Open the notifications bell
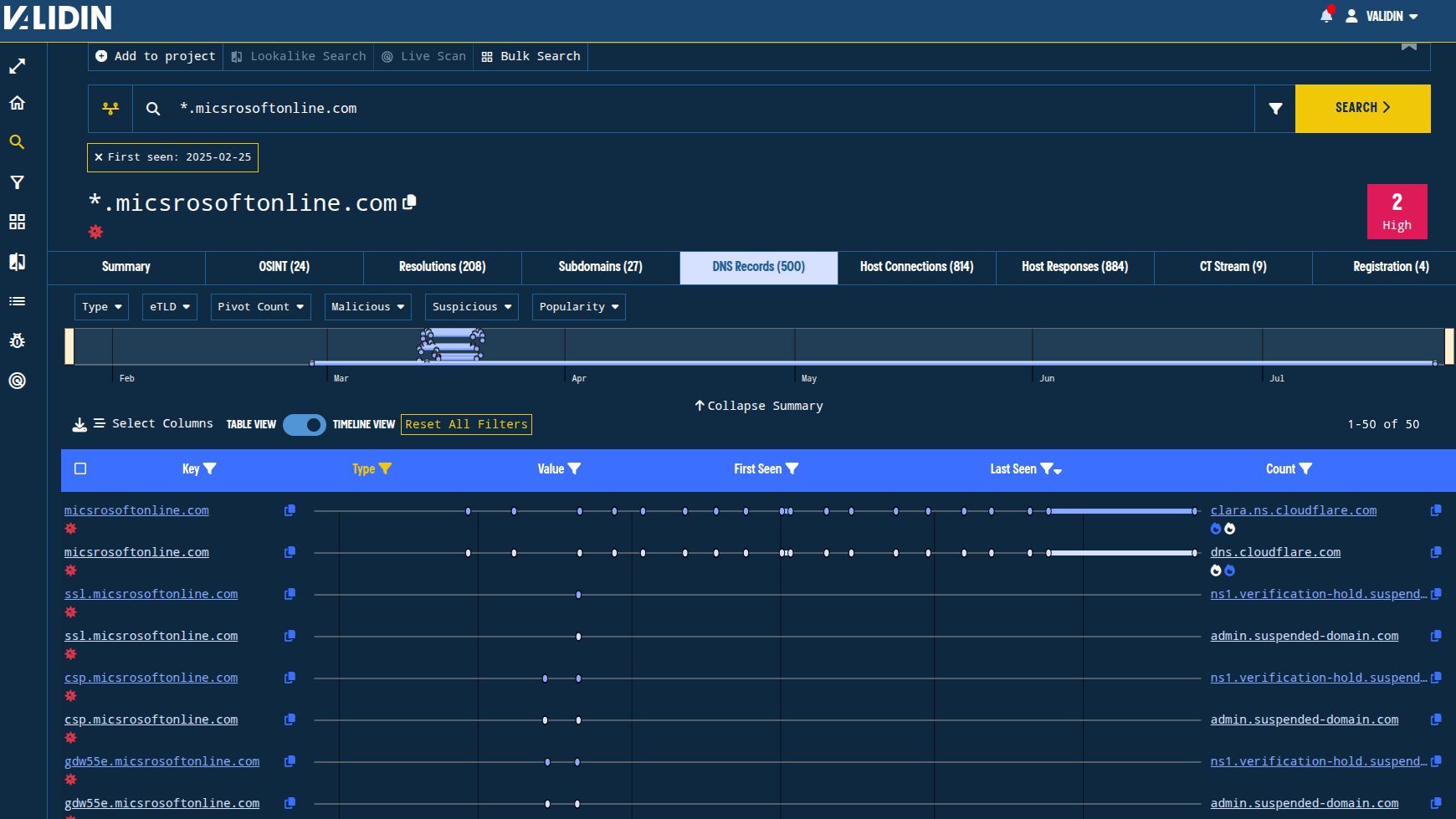The image size is (1456, 819). 1326,16
